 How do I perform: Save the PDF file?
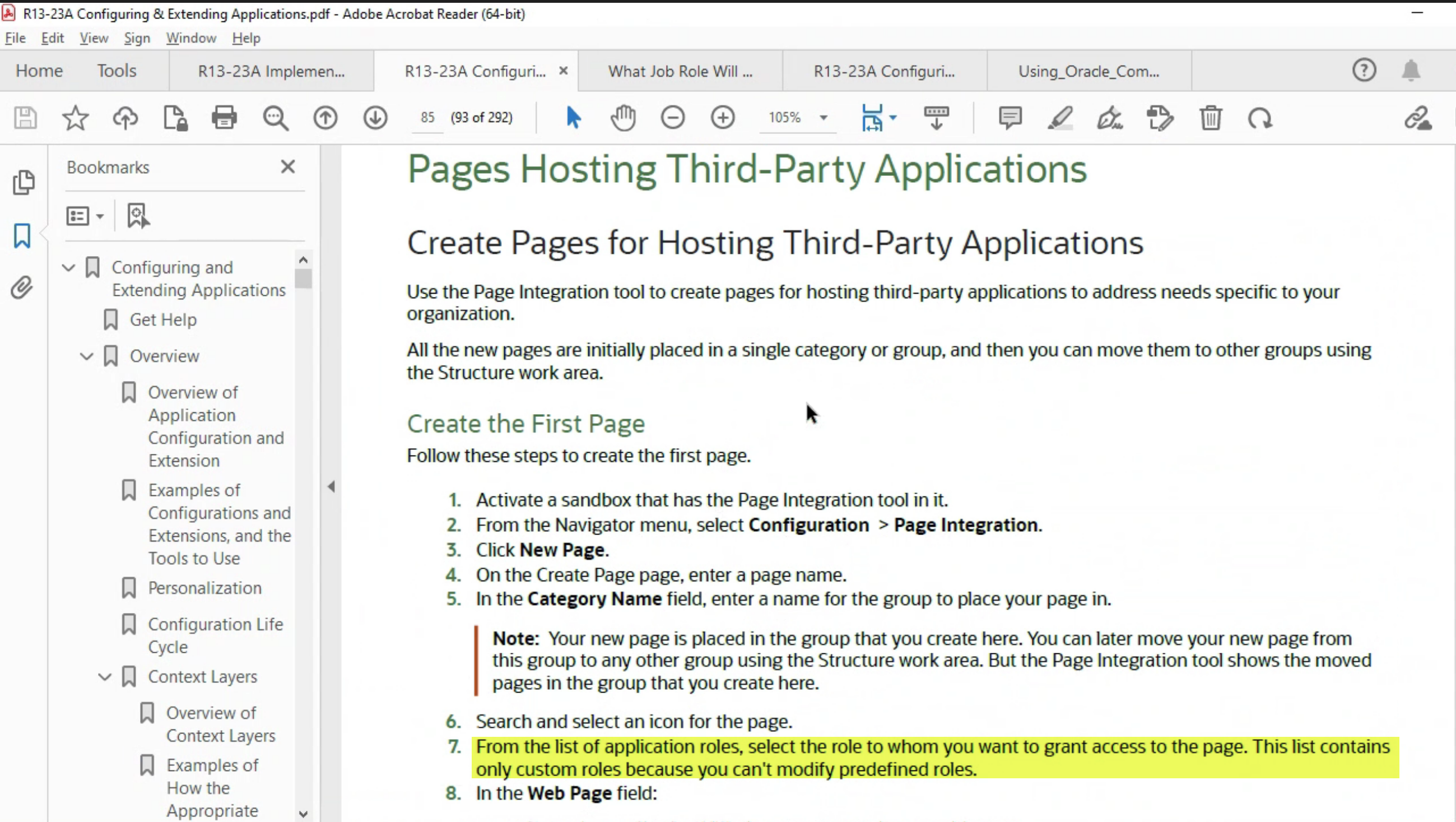[25, 118]
